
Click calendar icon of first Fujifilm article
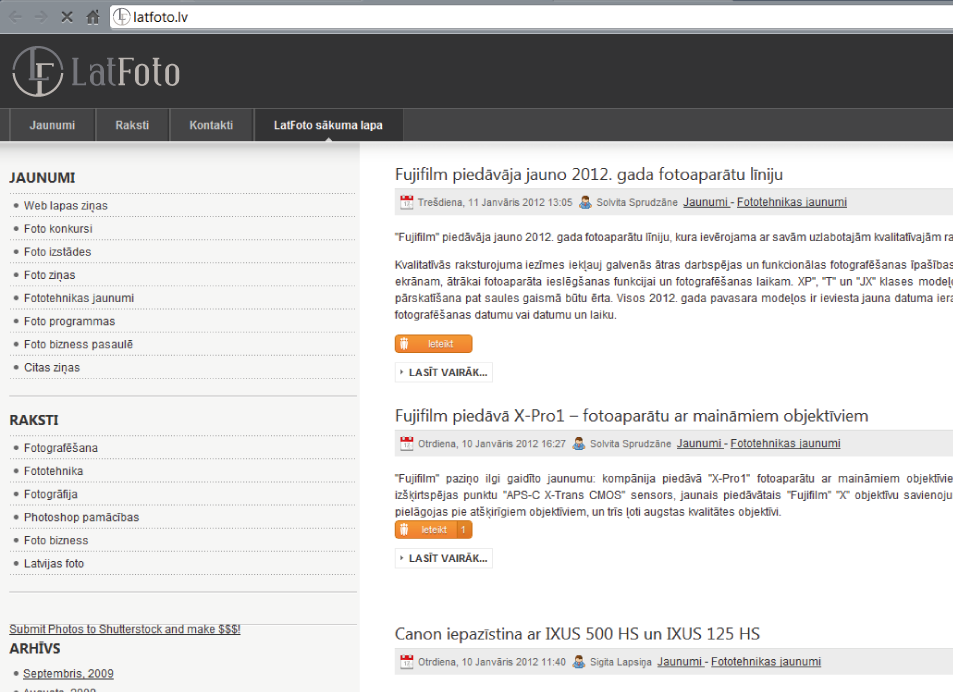[x=406, y=202]
